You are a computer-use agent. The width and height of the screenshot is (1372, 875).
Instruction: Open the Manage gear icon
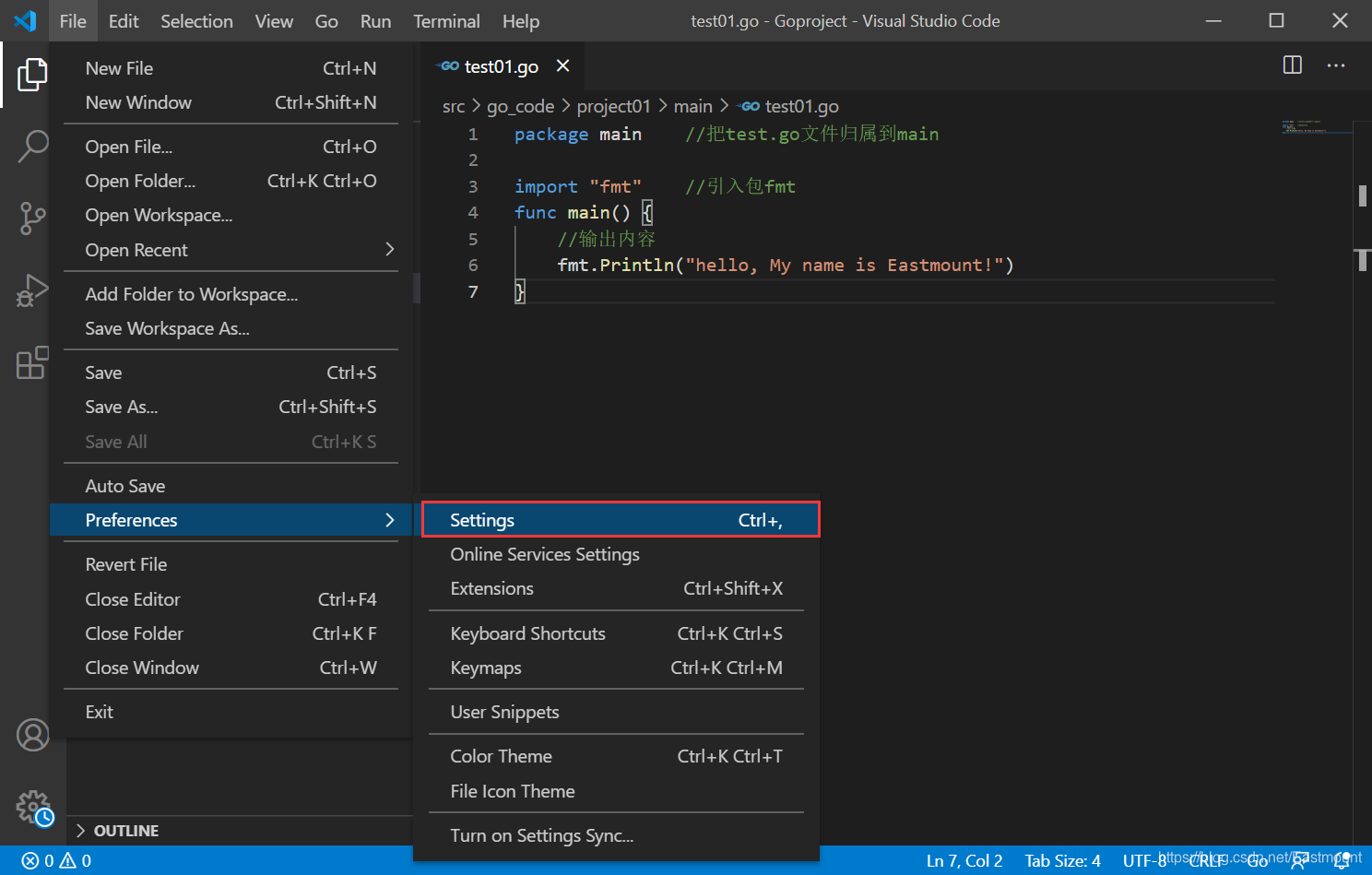pos(33,807)
